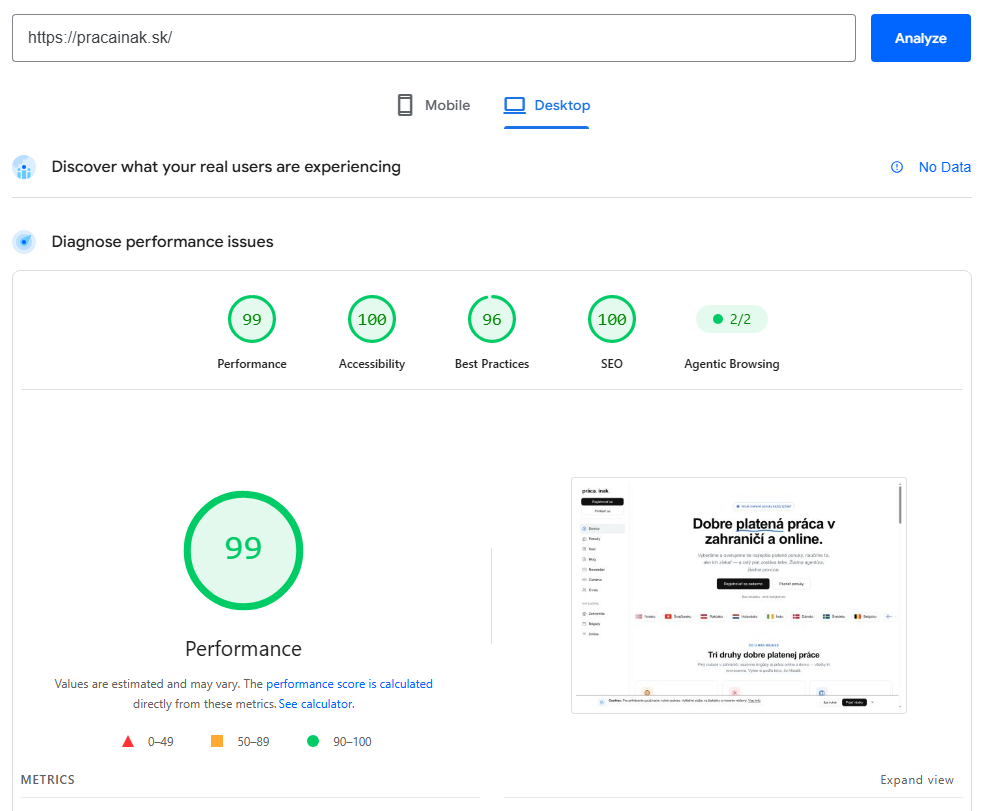Click the Diagnose performance issues radar icon

[x=24, y=242]
